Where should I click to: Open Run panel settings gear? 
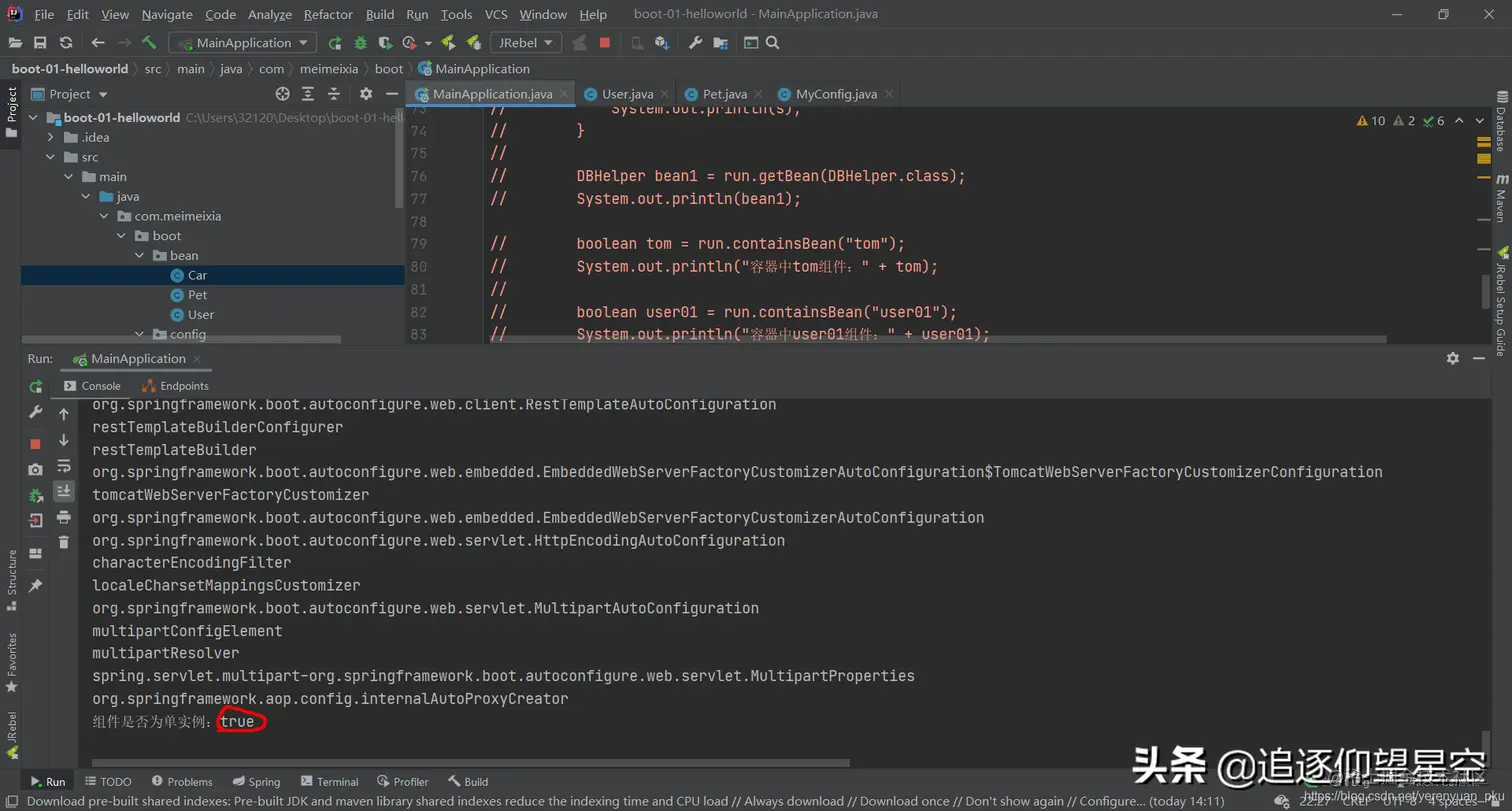coord(1453,358)
